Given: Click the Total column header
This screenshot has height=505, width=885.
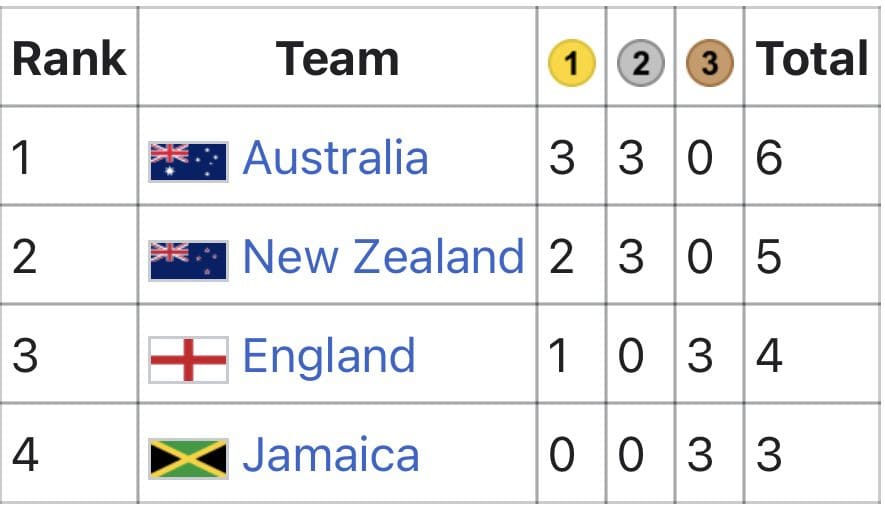Looking at the screenshot, I should tap(812, 58).
